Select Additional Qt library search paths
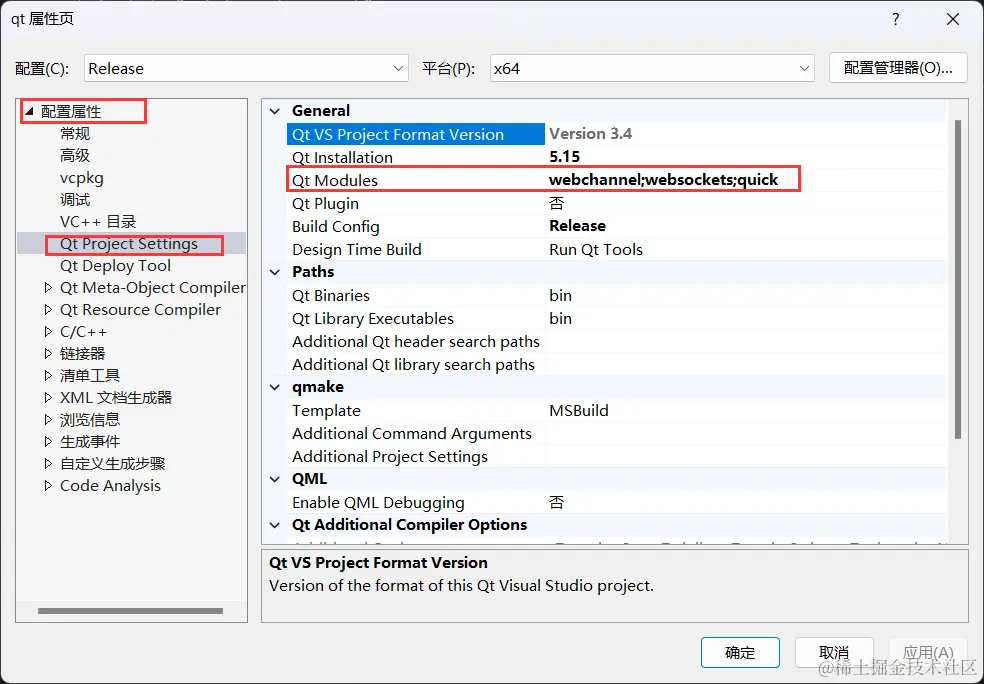Viewport: 984px width, 684px height. [616, 365]
